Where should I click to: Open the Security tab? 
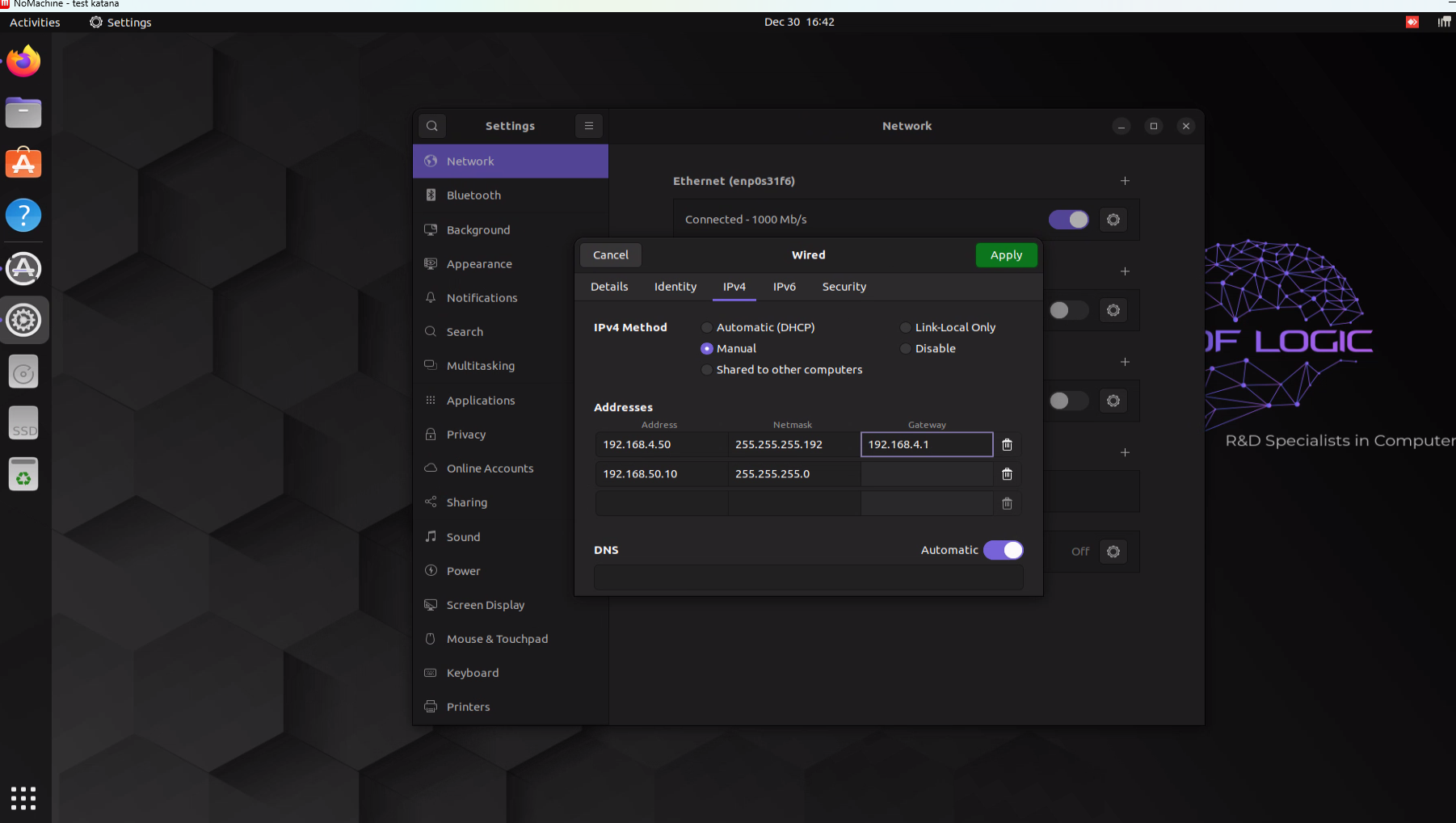coord(844,287)
